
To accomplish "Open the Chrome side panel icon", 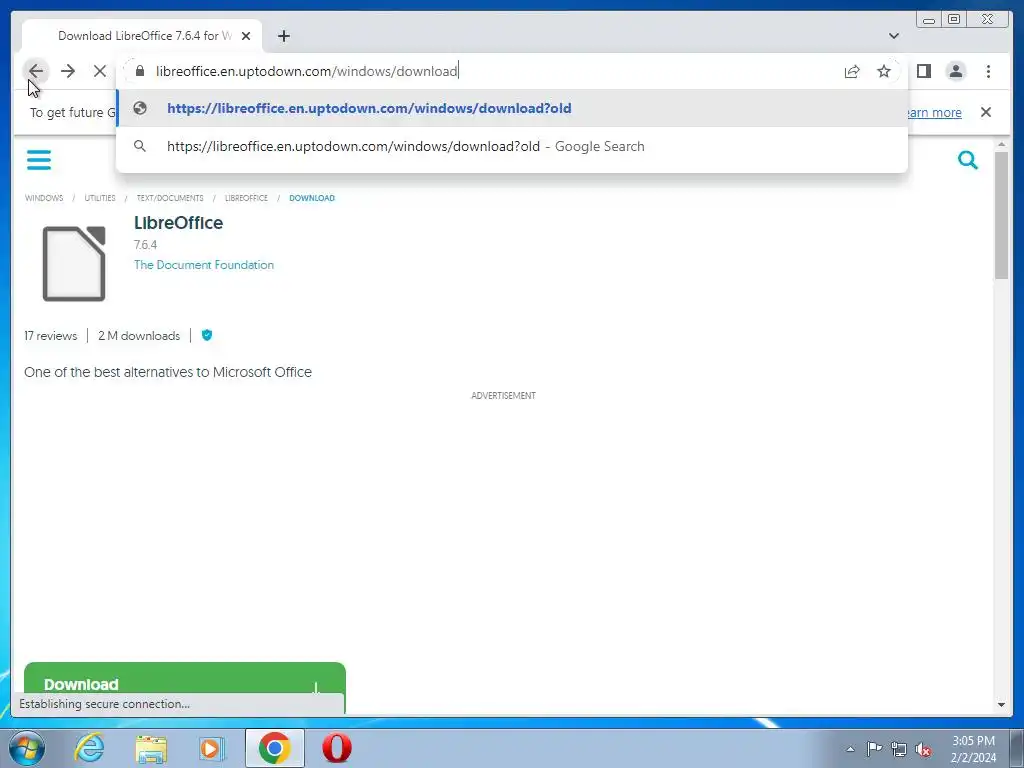I will (x=923, y=71).
